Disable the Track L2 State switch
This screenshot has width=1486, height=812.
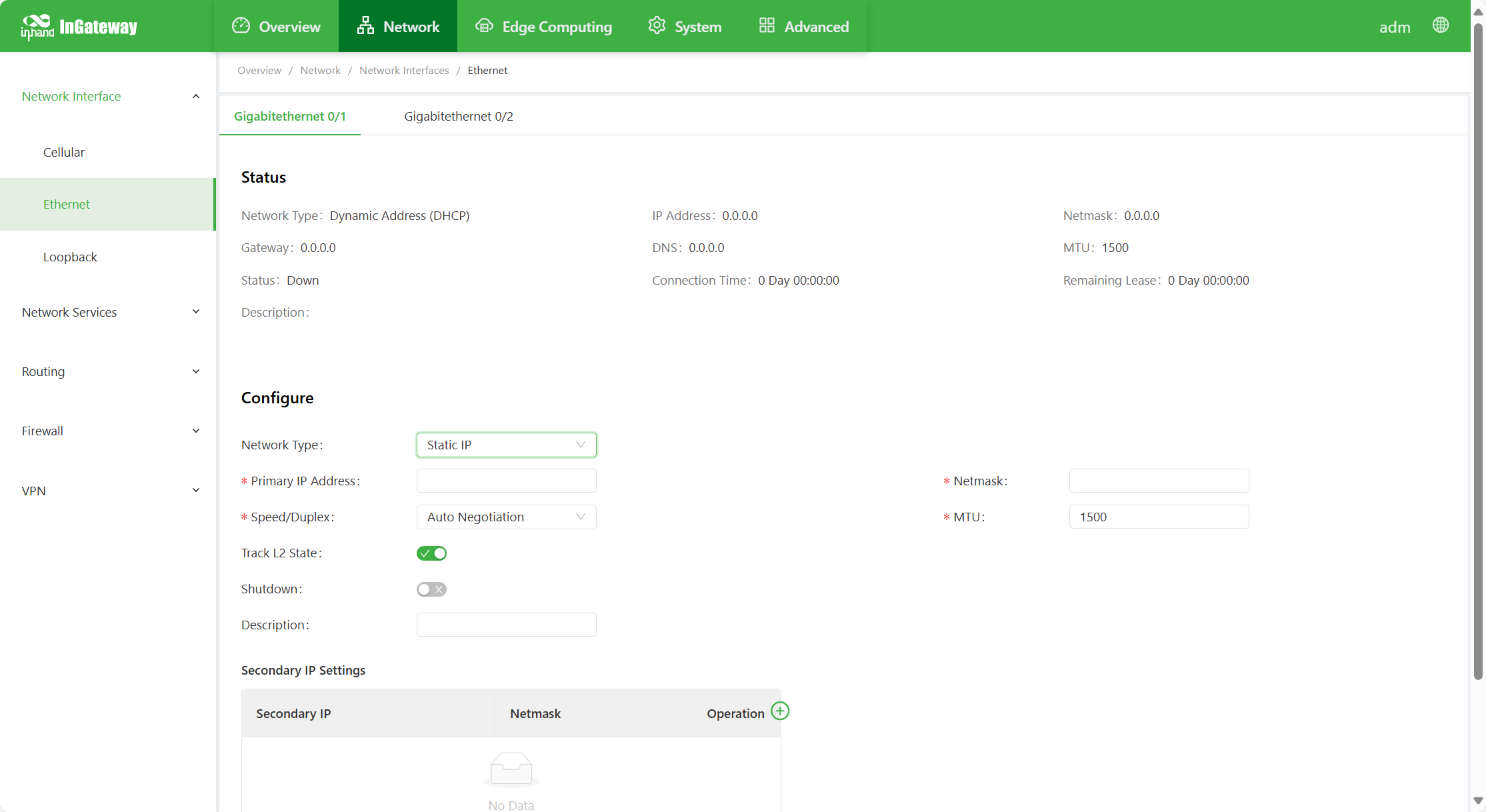[x=431, y=553]
